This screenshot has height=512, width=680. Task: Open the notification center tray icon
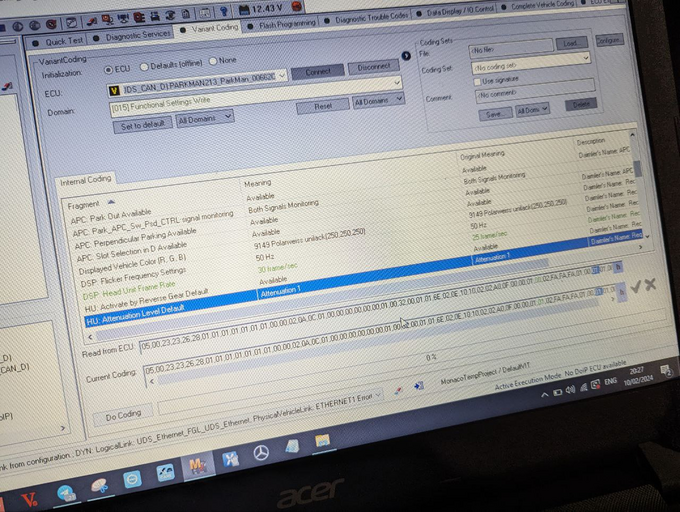[666, 372]
